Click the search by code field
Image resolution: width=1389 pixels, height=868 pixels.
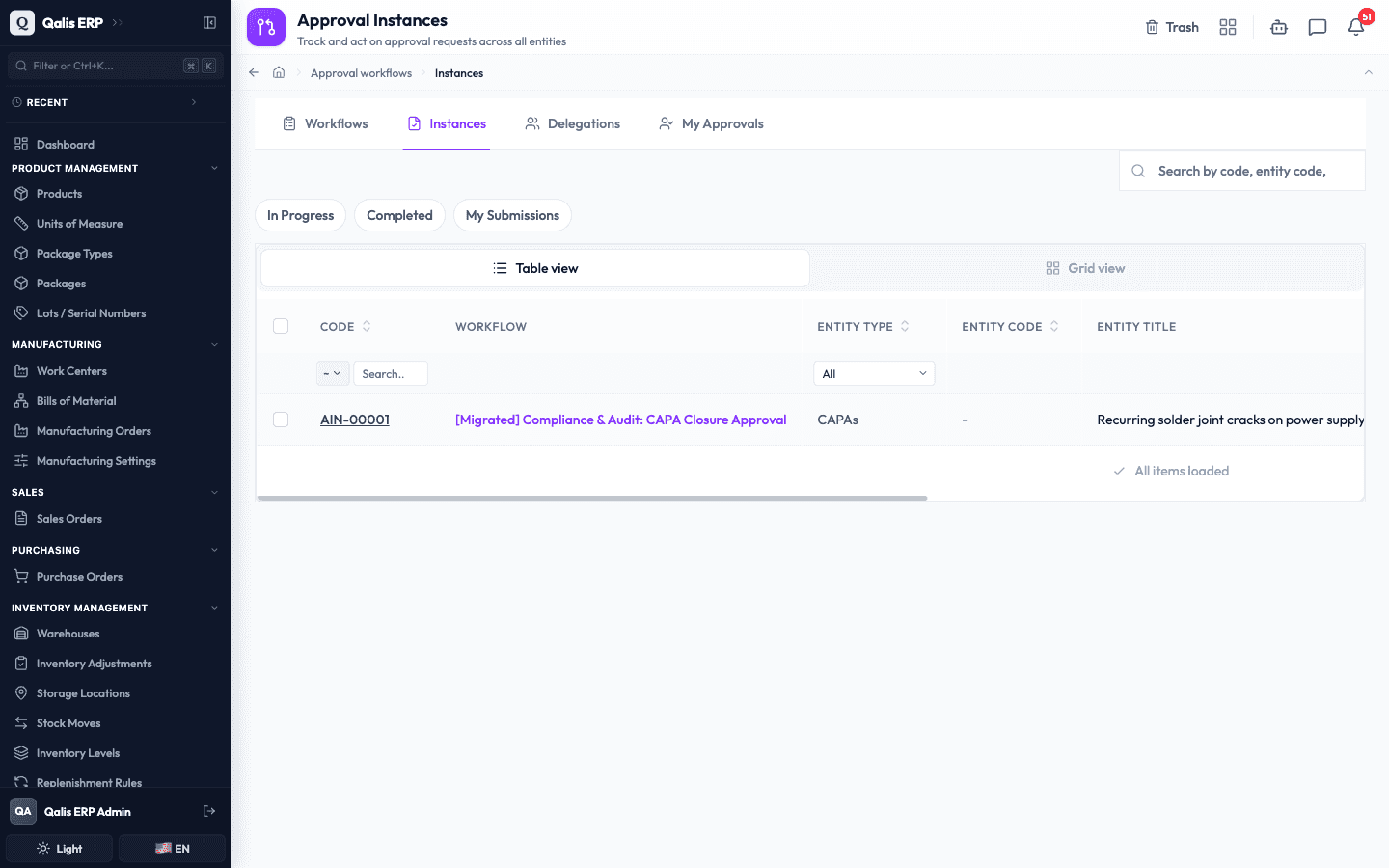1242,171
